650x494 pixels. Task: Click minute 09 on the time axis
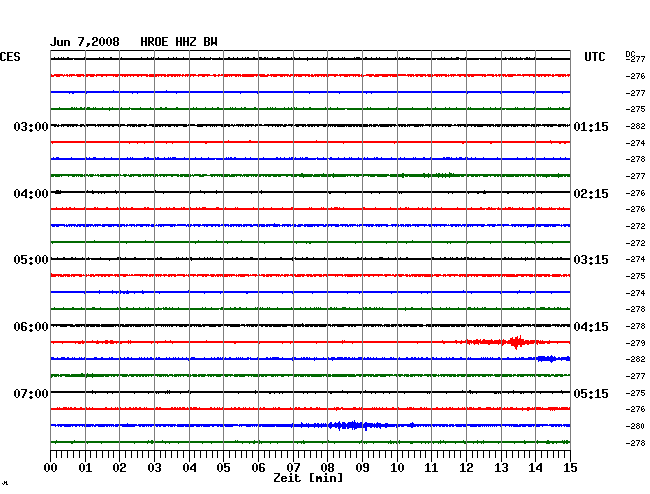point(362,467)
